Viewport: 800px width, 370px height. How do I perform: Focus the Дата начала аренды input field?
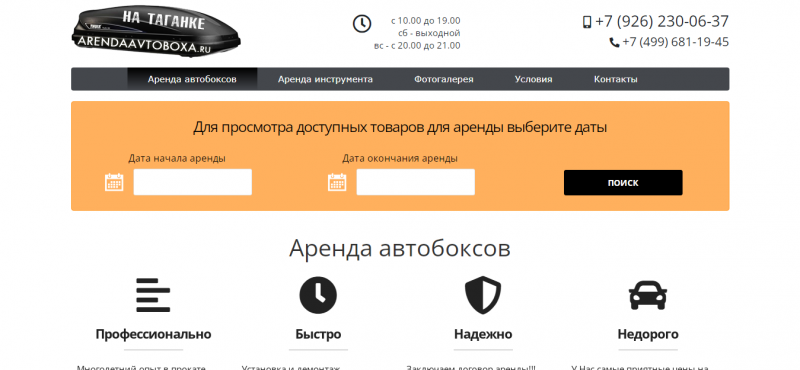193,182
